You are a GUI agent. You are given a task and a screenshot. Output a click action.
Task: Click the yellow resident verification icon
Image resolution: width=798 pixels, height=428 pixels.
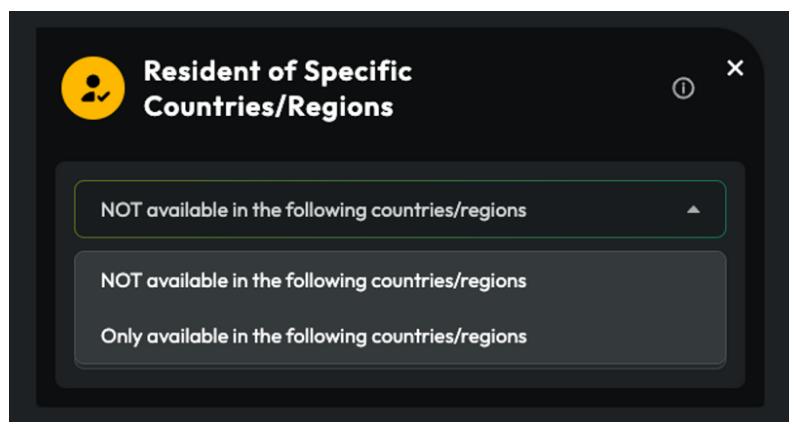click(x=93, y=88)
